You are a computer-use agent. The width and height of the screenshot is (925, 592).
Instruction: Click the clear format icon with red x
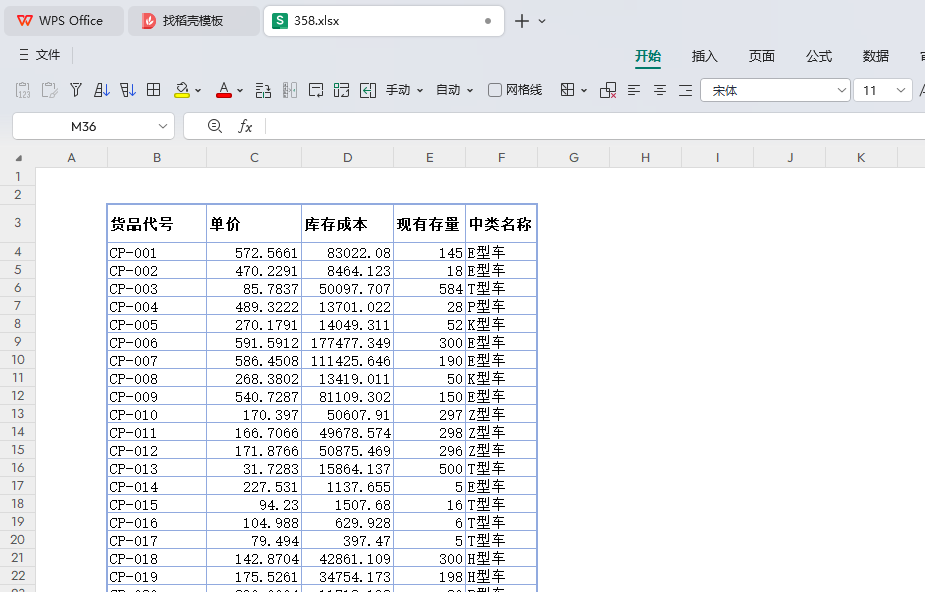click(608, 90)
